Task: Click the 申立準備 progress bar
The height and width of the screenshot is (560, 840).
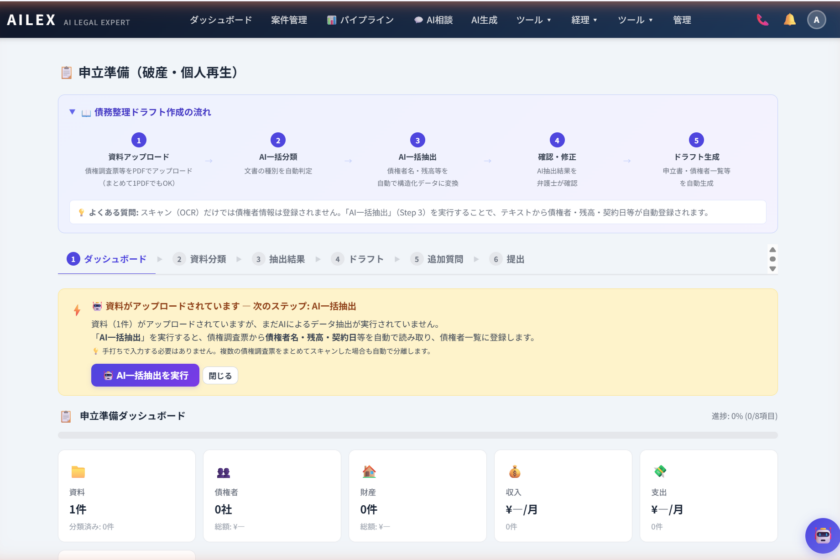Action: (x=417, y=435)
